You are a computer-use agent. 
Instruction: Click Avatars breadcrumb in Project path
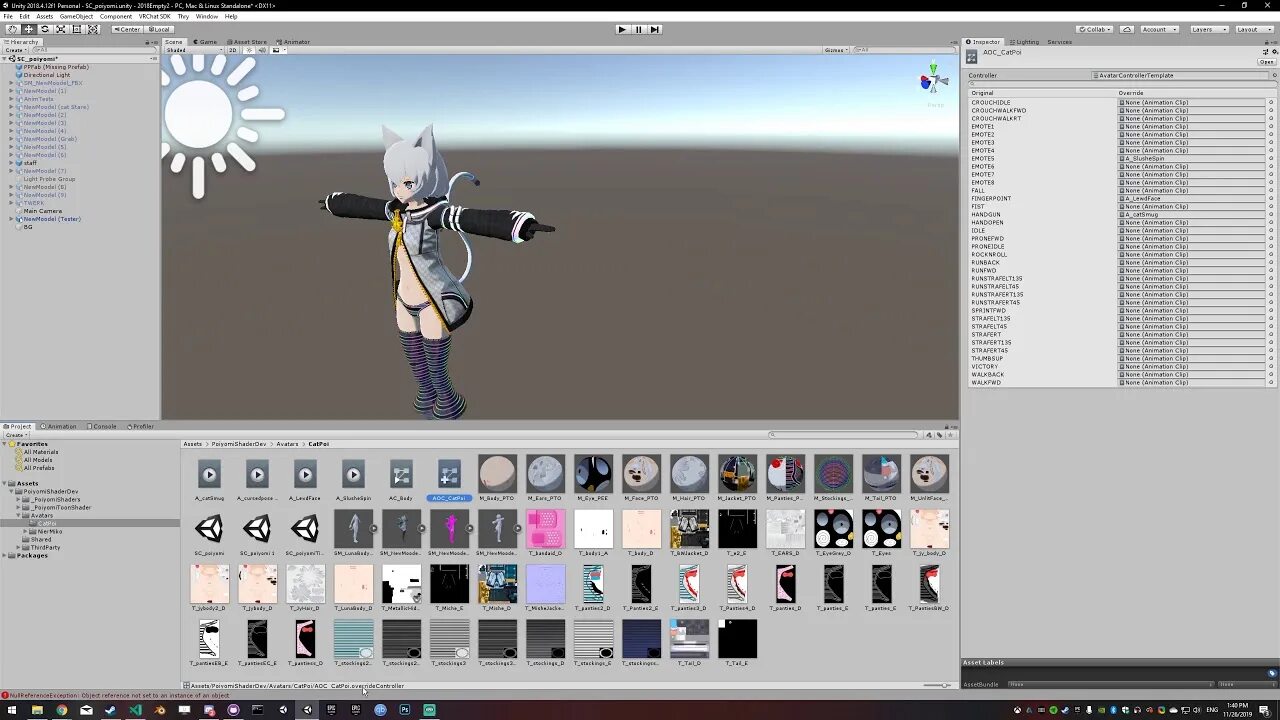tap(287, 444)
